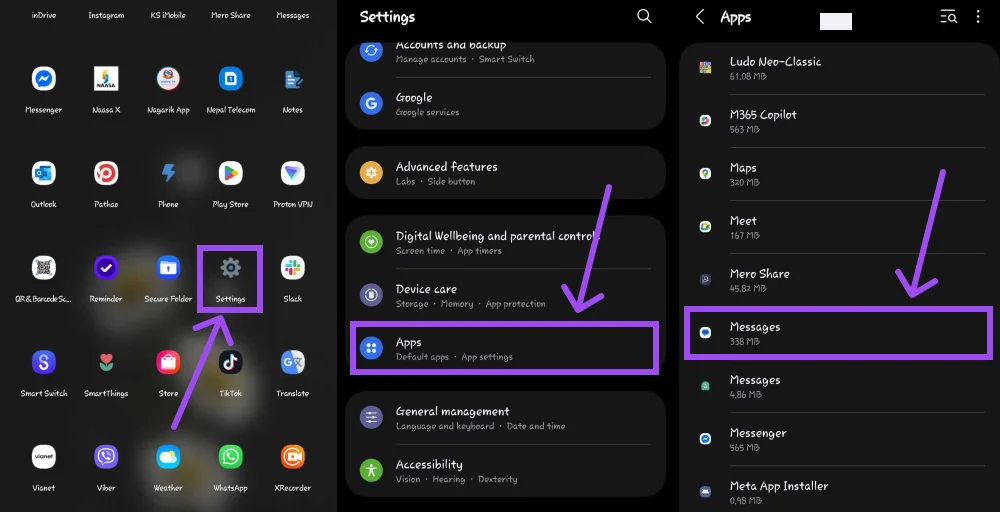Launch the Naasa X app
This screenshot has height=512, width=1000.
pyautogui.click(x=106, y=79)
